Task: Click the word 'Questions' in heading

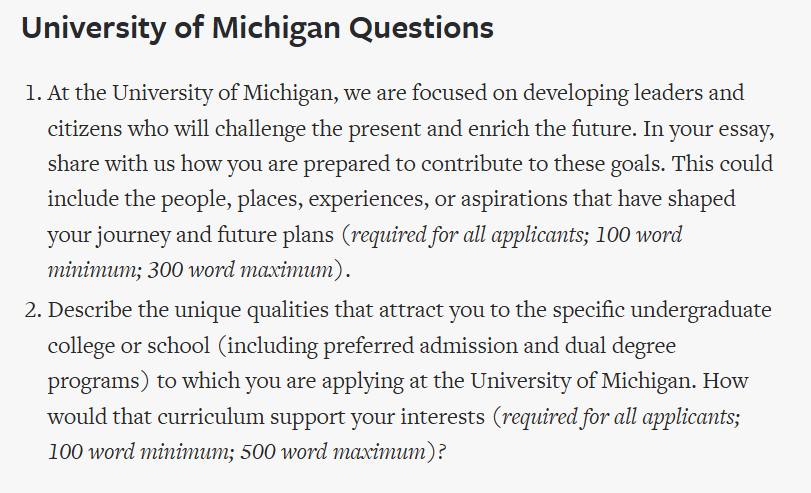Action: click(422, 29)
